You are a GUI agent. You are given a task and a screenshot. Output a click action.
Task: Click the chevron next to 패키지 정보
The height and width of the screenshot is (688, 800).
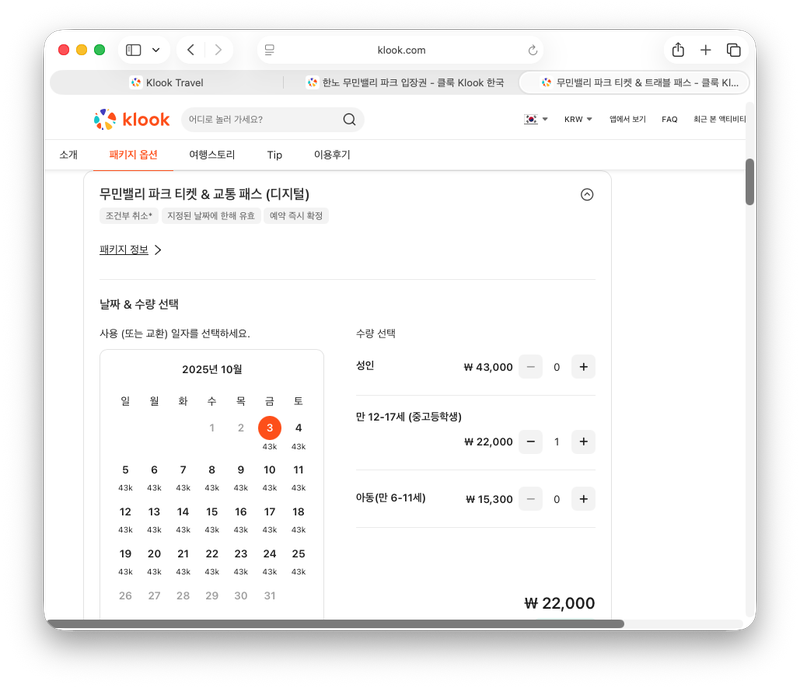[158, 250]
